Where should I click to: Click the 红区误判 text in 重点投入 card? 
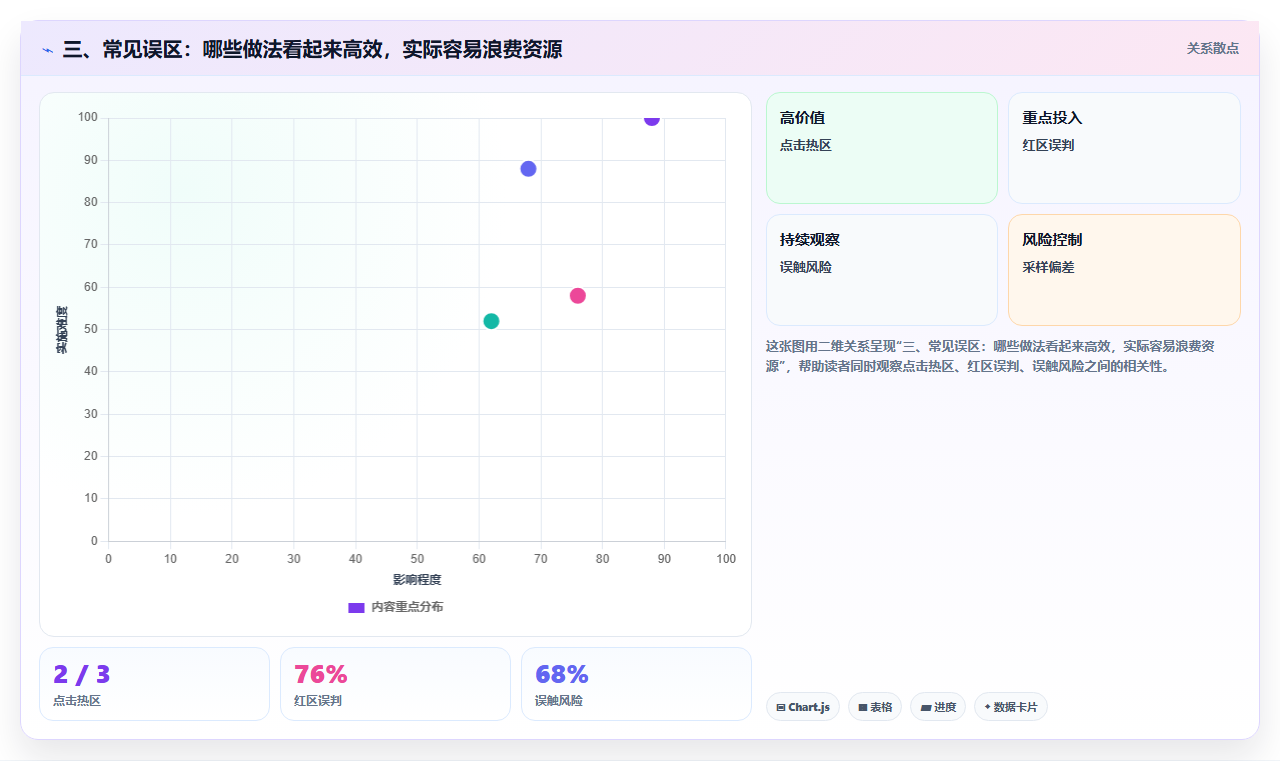click(x=1048, y=146)
